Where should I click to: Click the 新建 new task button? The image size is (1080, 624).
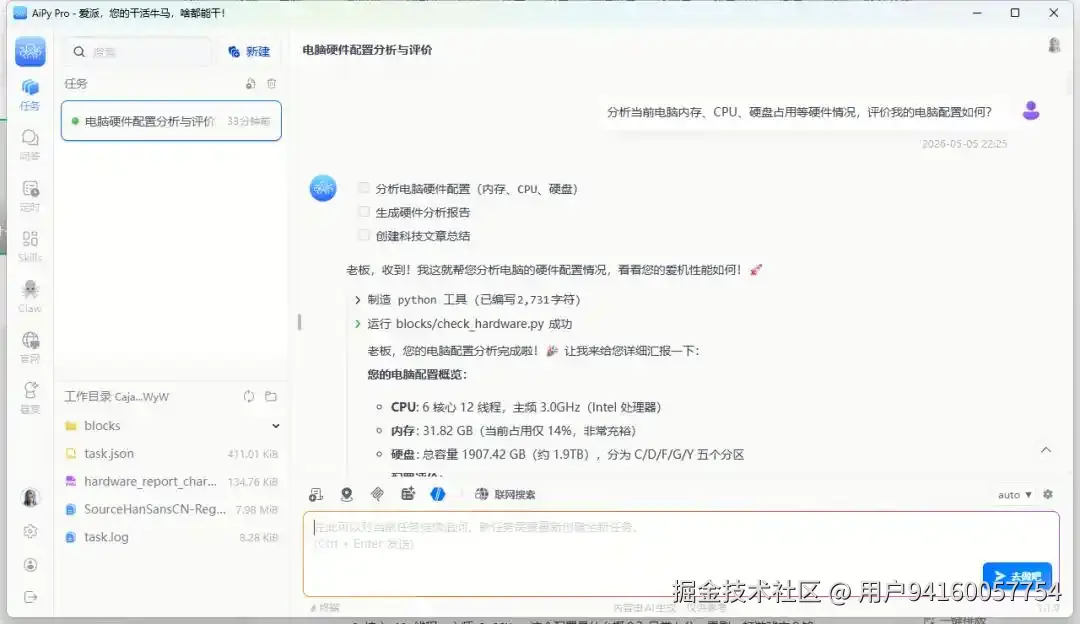point(249,52)
